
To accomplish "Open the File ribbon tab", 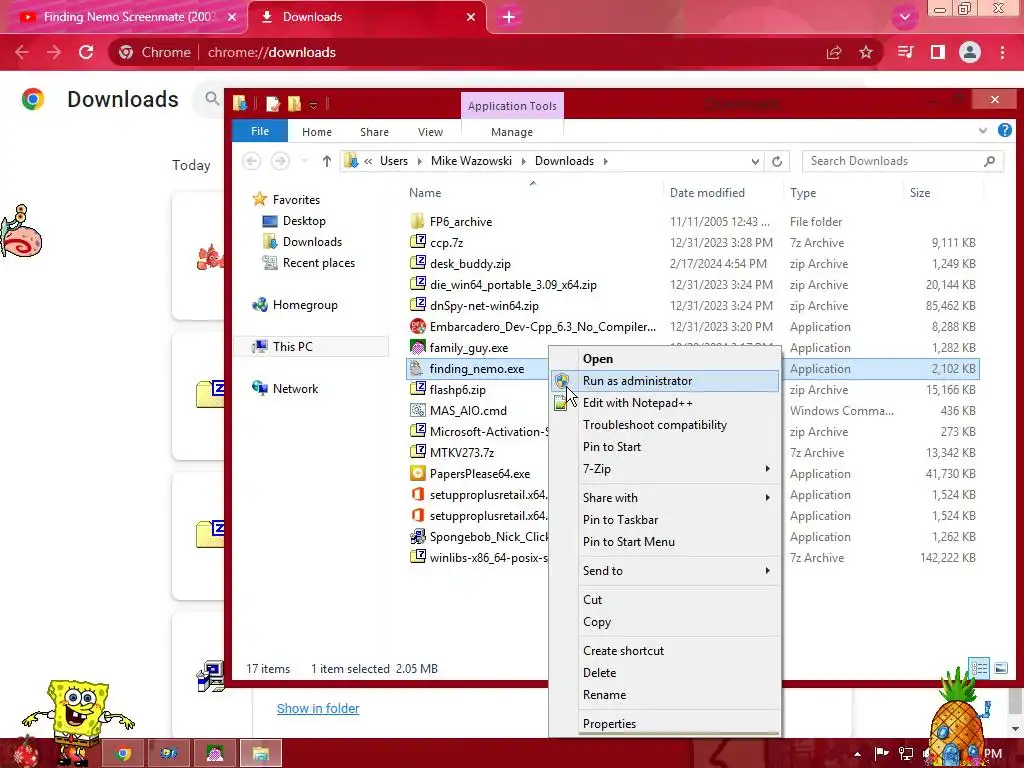I will [x=260, y=131].
